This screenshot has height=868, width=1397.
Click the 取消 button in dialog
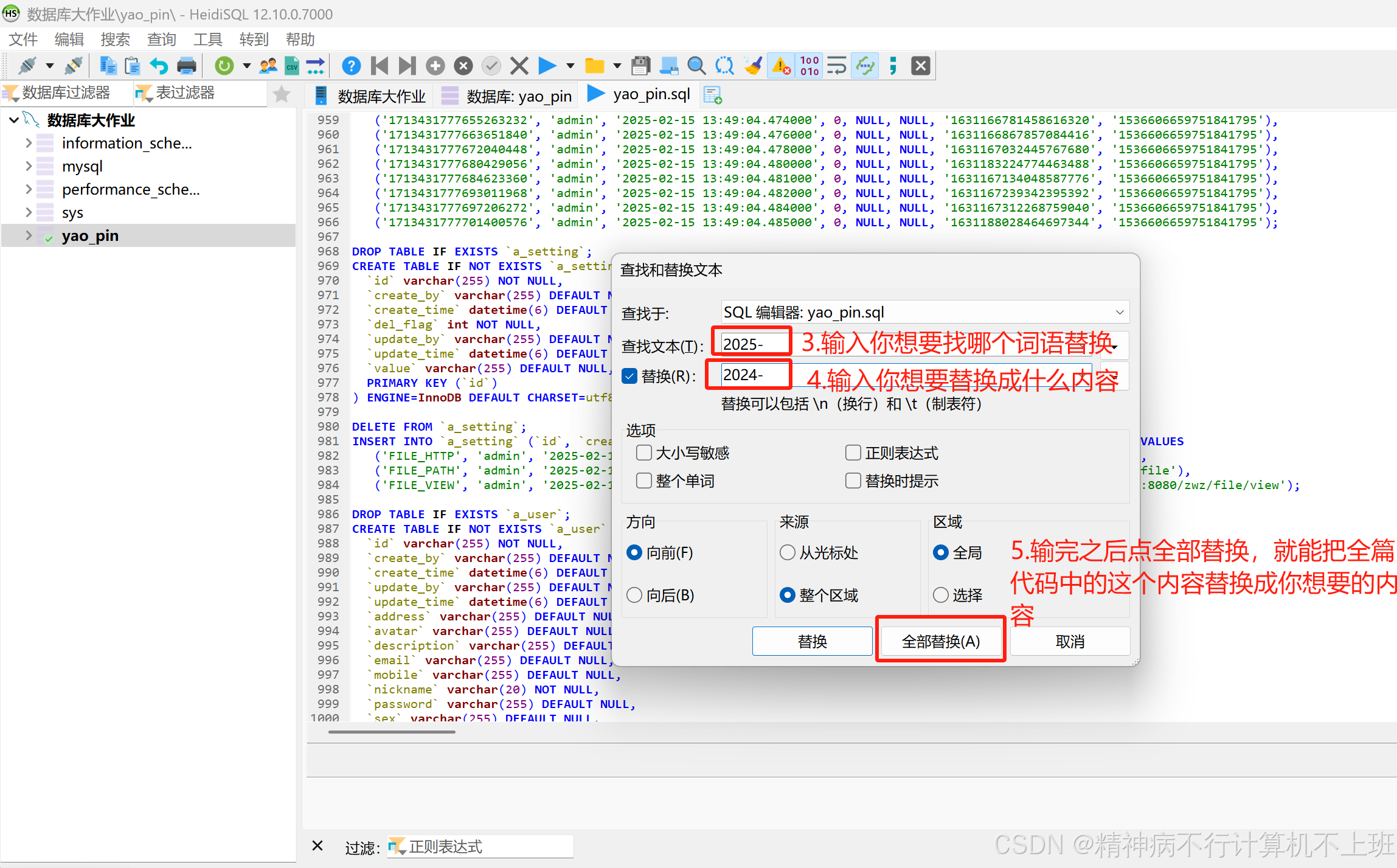point(1070,641)
